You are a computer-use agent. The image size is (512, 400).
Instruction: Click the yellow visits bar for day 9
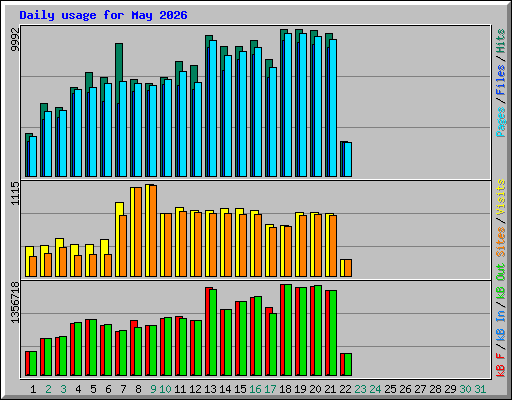[147, 230]
